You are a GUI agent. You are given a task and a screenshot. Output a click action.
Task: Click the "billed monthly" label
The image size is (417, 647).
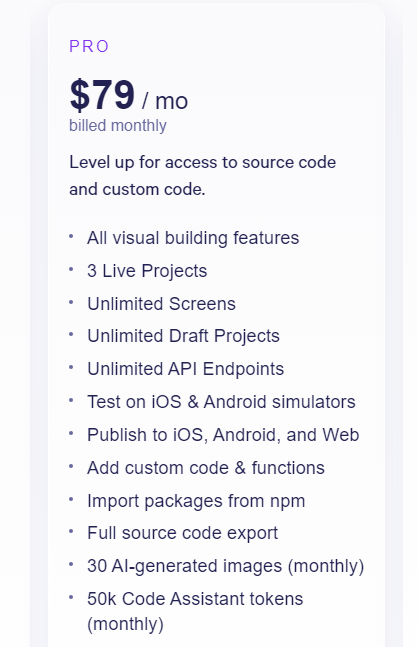pyautogui.click(x=118, y=125)
